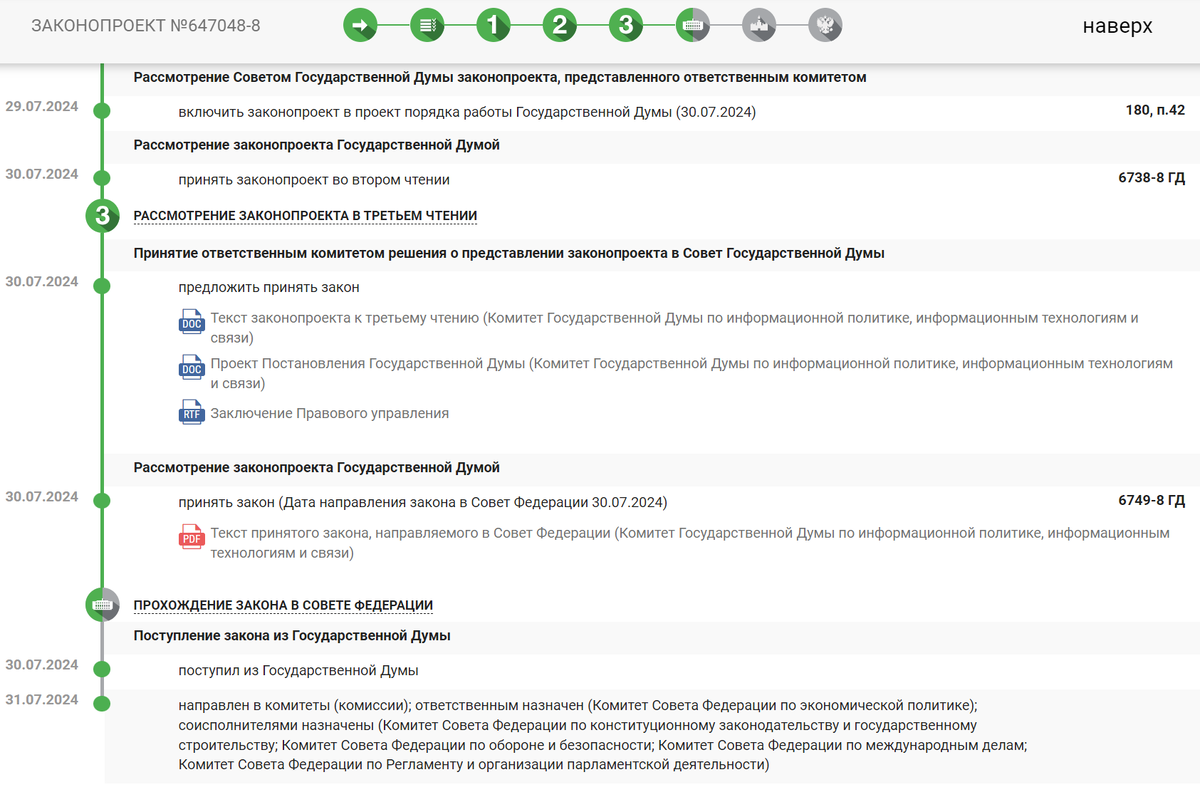The height and width of the screenshot is (792, 1200).
Task: Click date label 29.07.2024
Action: pyautogui.click(x=42, y=106)
